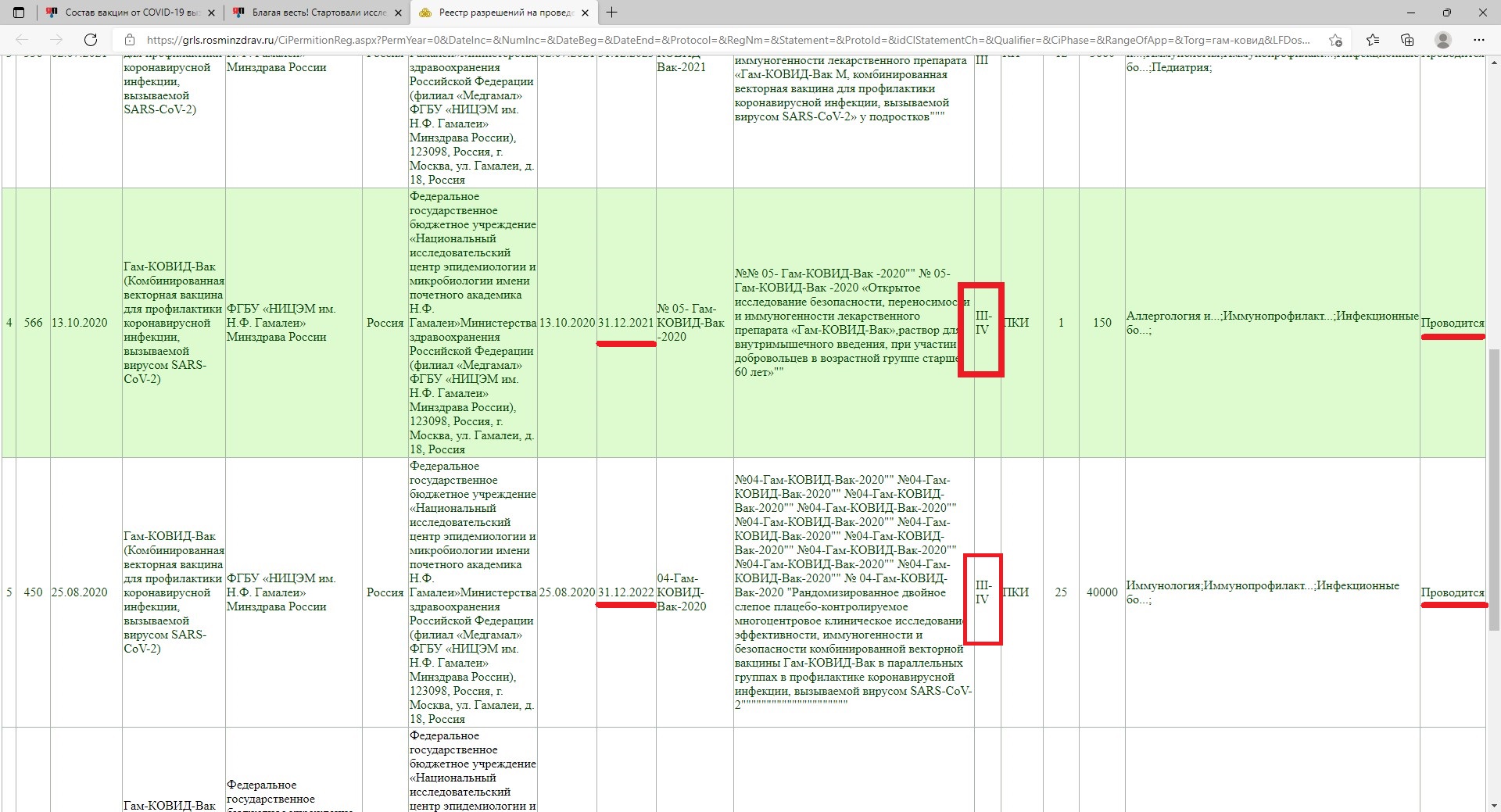This screenshot has height=812, width=1501.
Task: Click 'Россия' country cell in row 5
Action: [385, 592]
